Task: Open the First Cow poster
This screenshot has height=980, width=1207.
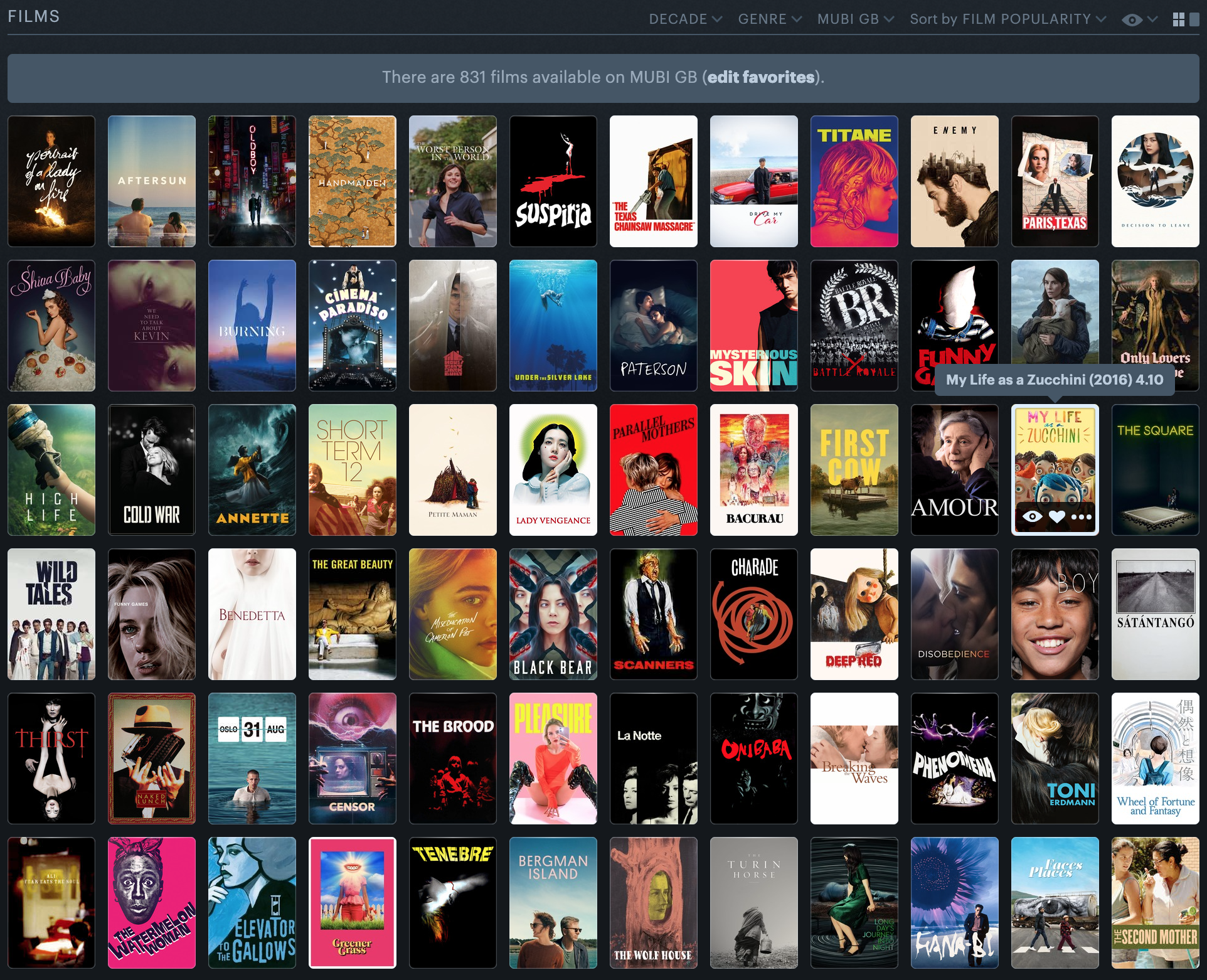Action: (854, 470)
